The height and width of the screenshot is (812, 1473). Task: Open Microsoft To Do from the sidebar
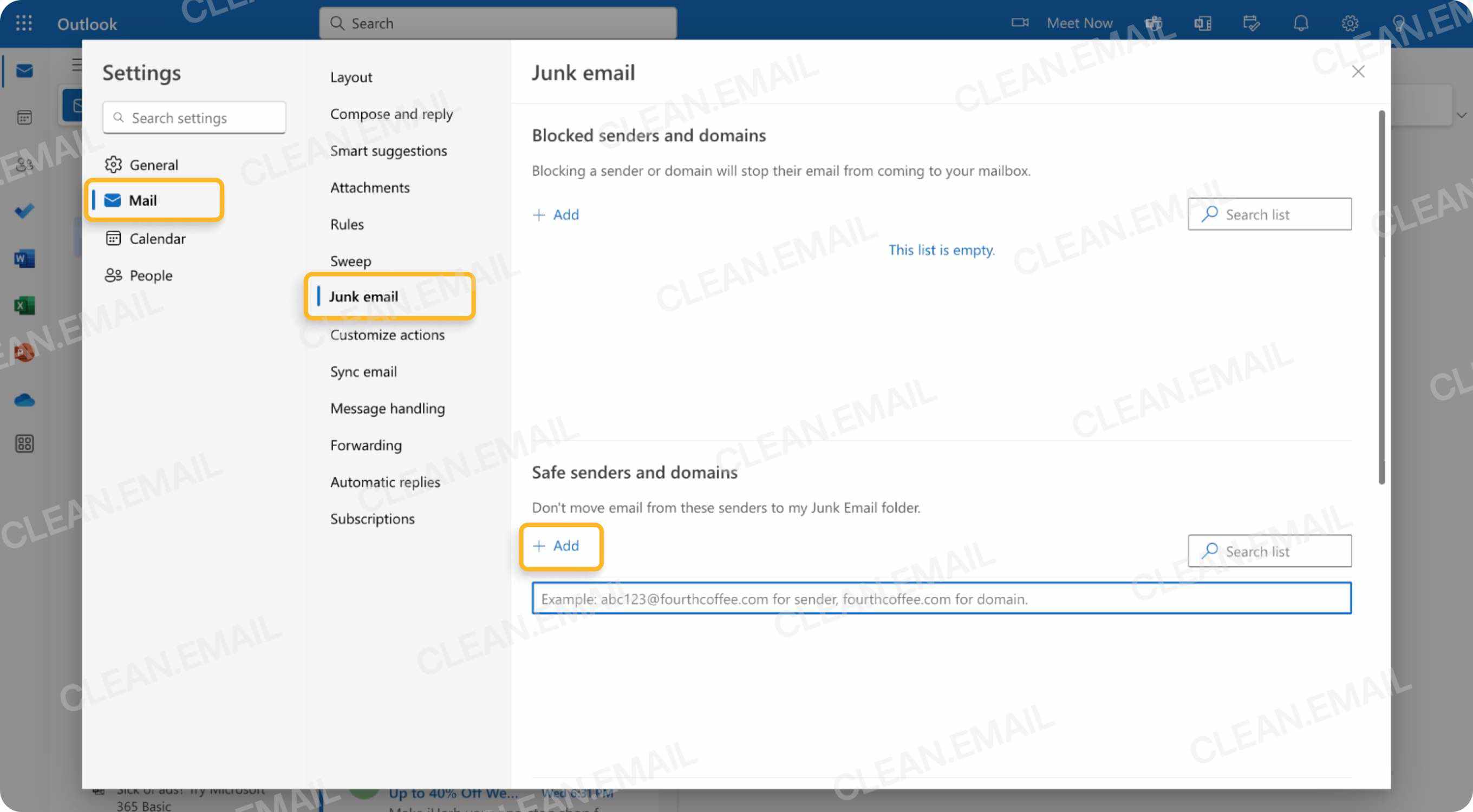[x=23, y=210]
